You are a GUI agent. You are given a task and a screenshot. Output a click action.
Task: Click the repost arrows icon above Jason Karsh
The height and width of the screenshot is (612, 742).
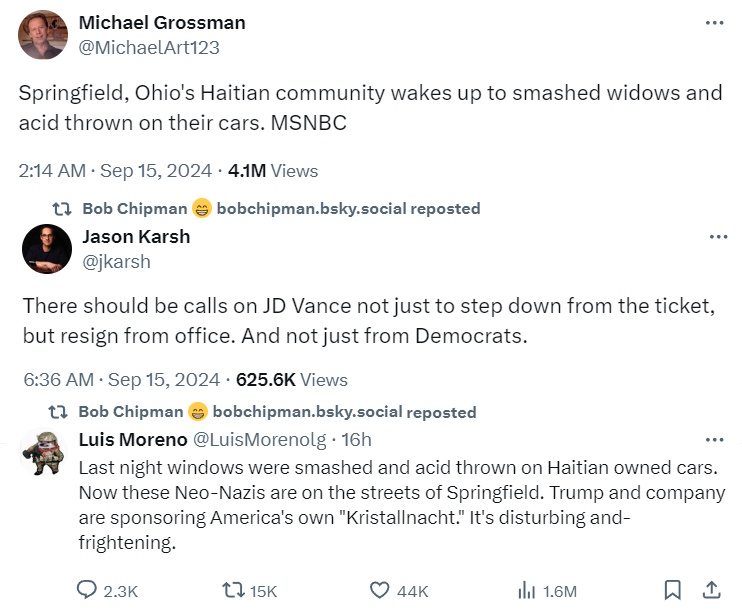click(x=62, y=209)
